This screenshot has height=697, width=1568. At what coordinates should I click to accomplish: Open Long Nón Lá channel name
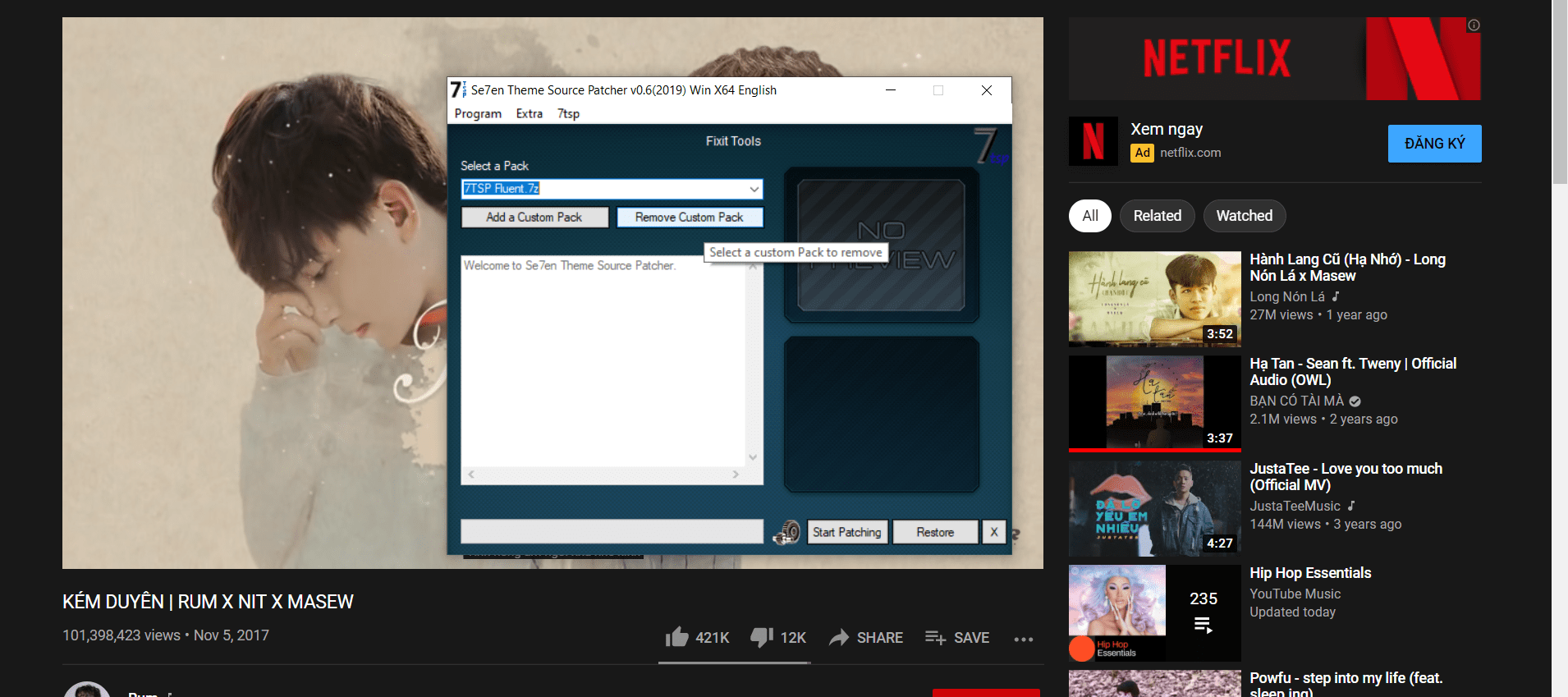(1287, 296)
